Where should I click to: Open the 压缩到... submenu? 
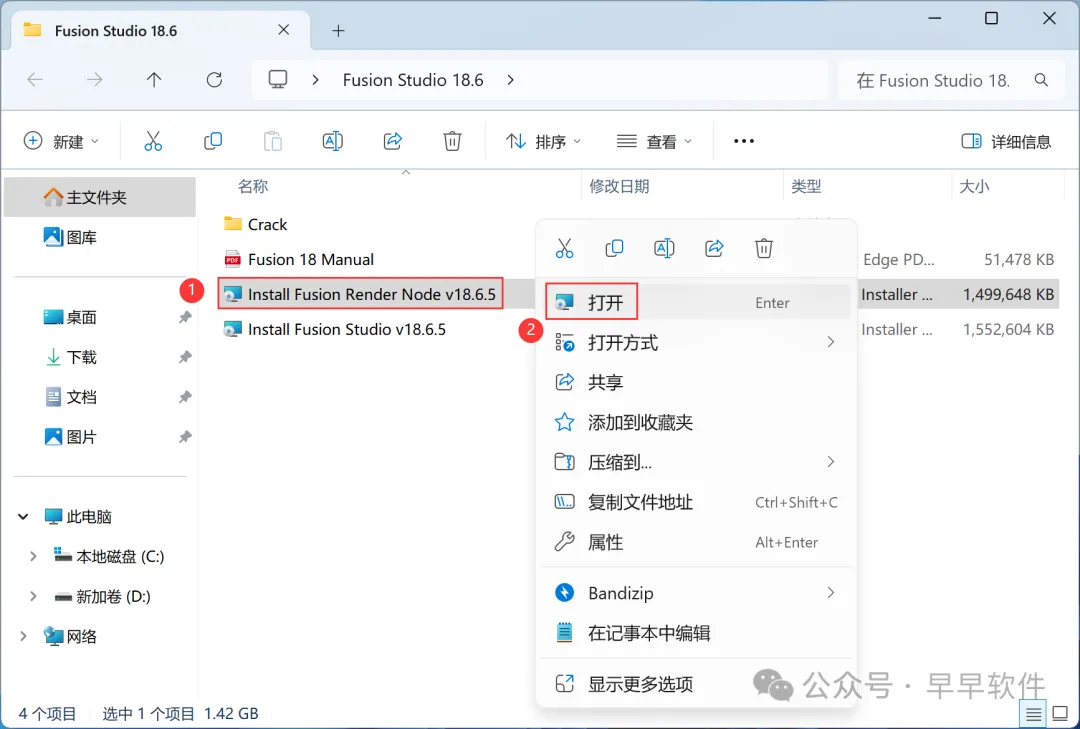pos(696,462)
